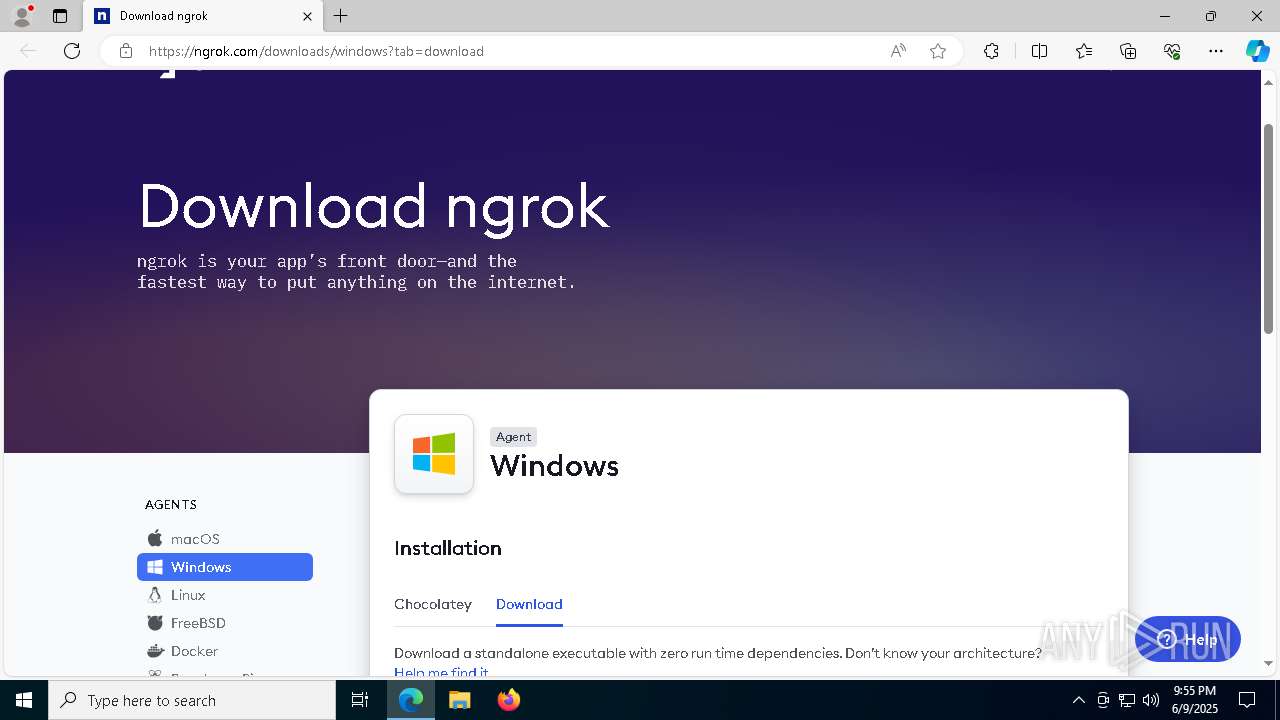The height and width of the screenshot is (720, 1280).
Task: Click the browser back arrow
Action: pos(28,51)
